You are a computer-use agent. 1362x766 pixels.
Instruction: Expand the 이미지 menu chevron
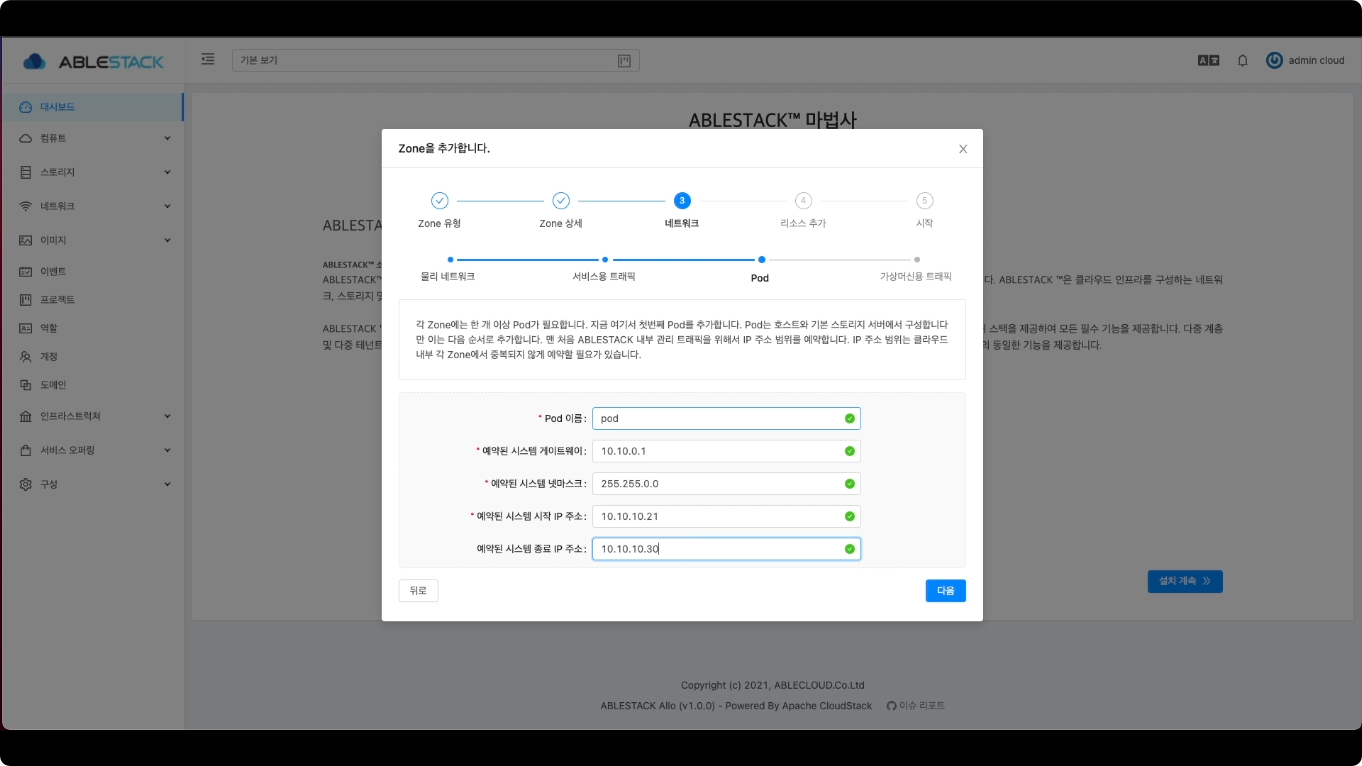[x=167, y=240]
